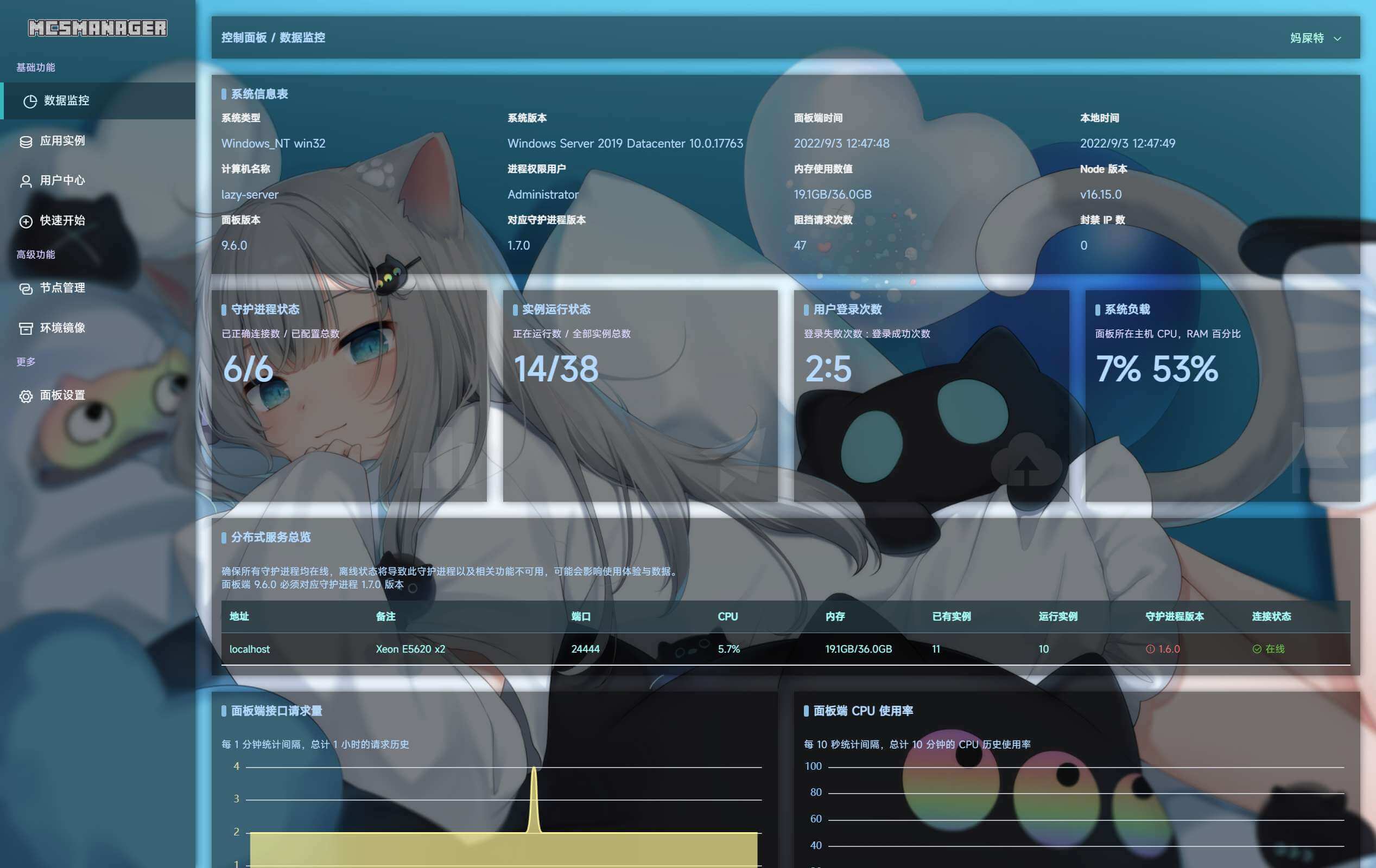
Task: Click the green online status check icon
Action: 1257,649
